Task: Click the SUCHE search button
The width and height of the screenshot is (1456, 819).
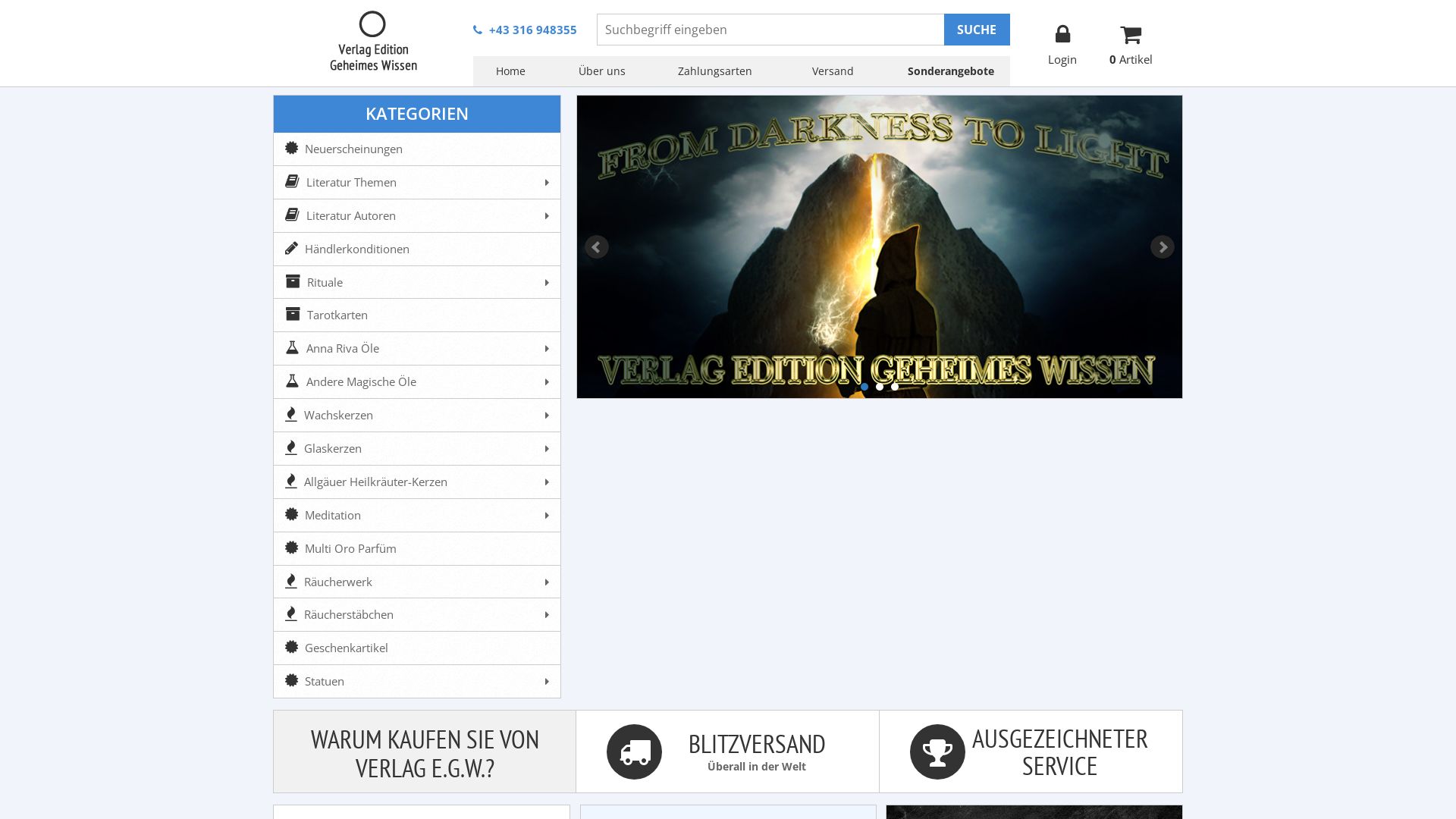Action: click(977, 30)
